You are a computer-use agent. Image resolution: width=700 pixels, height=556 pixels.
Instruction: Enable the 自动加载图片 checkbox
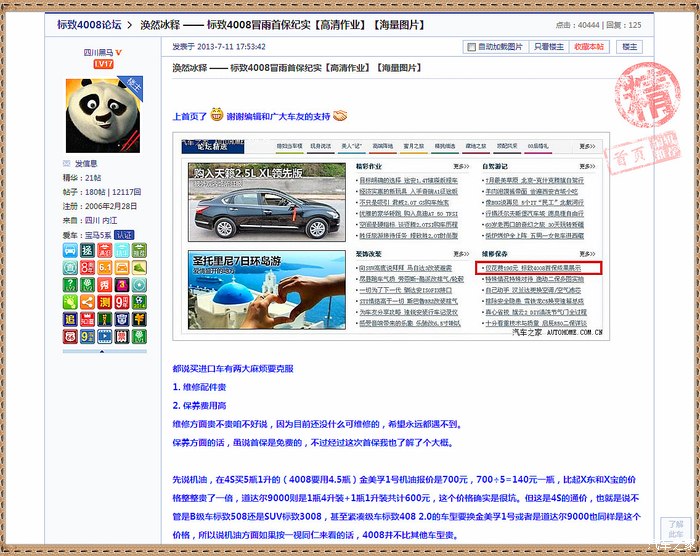pos(471,47)
